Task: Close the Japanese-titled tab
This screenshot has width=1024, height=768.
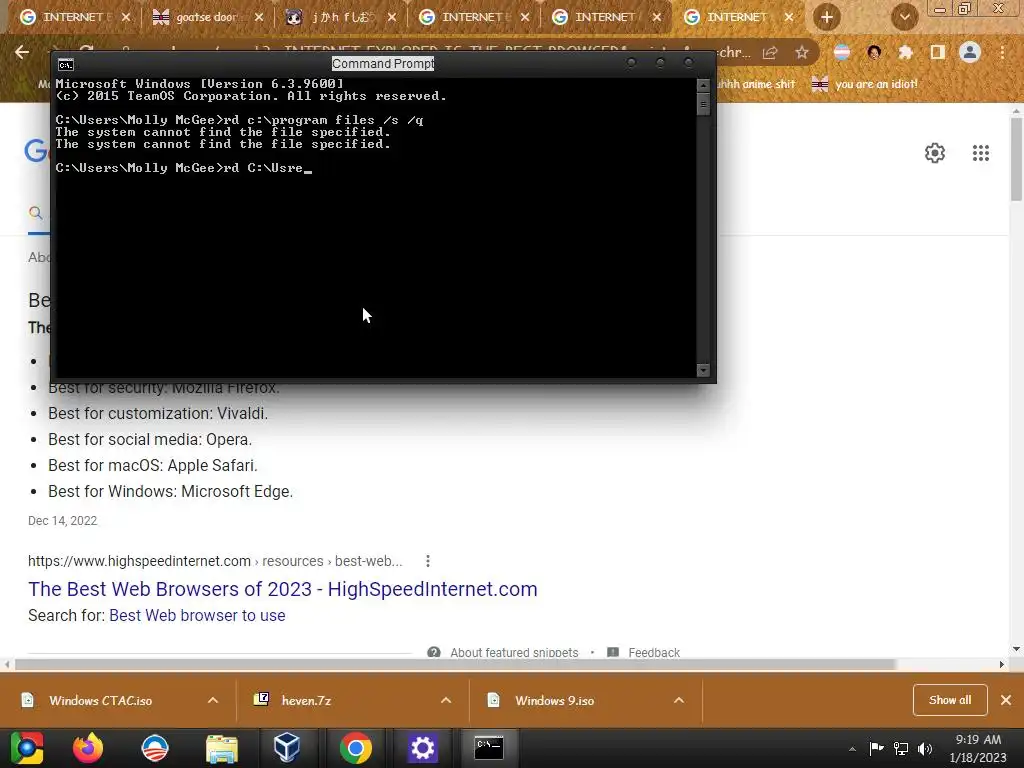Action: pos(392,17)
